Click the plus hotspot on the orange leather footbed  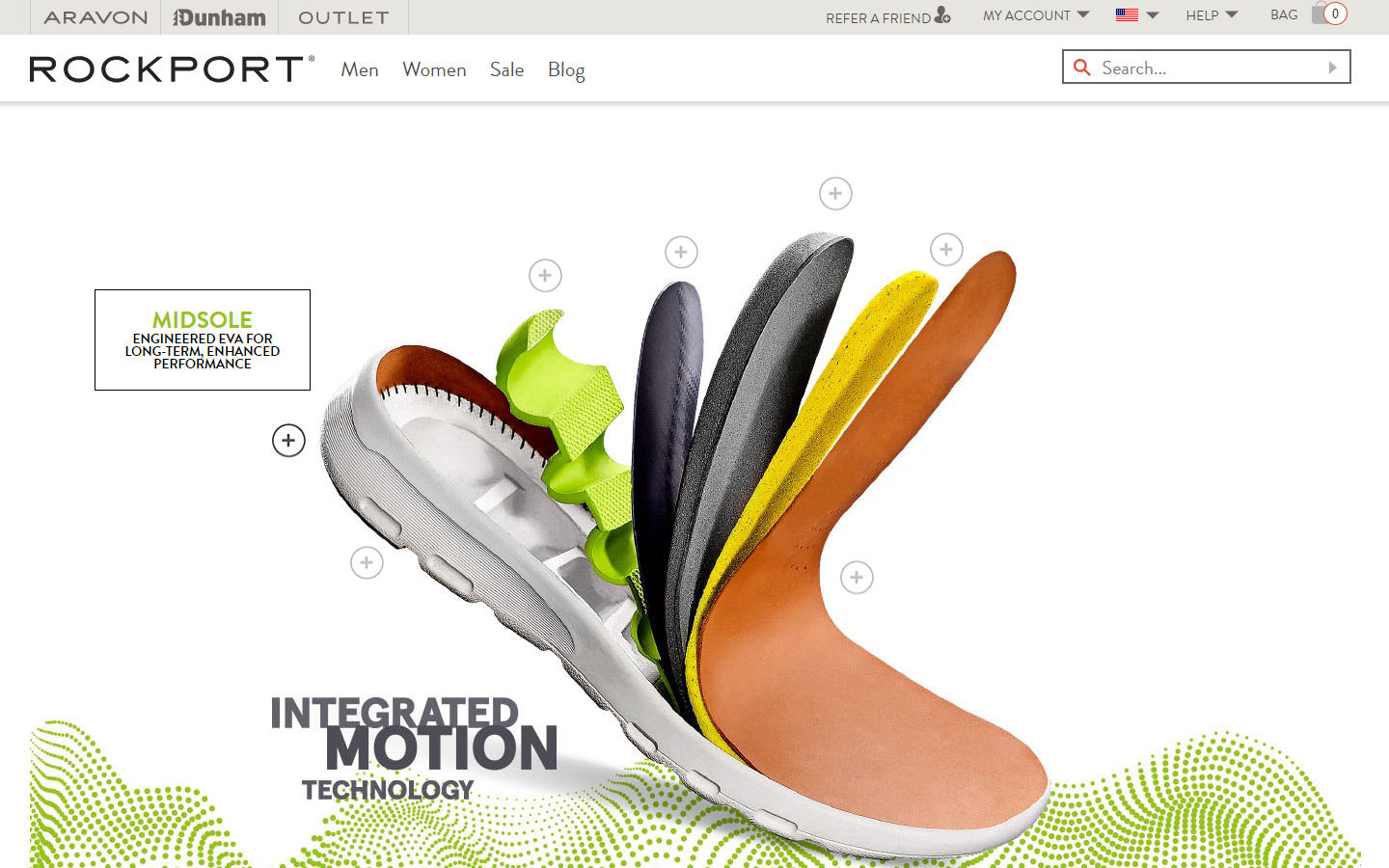(x=857, y=578)
